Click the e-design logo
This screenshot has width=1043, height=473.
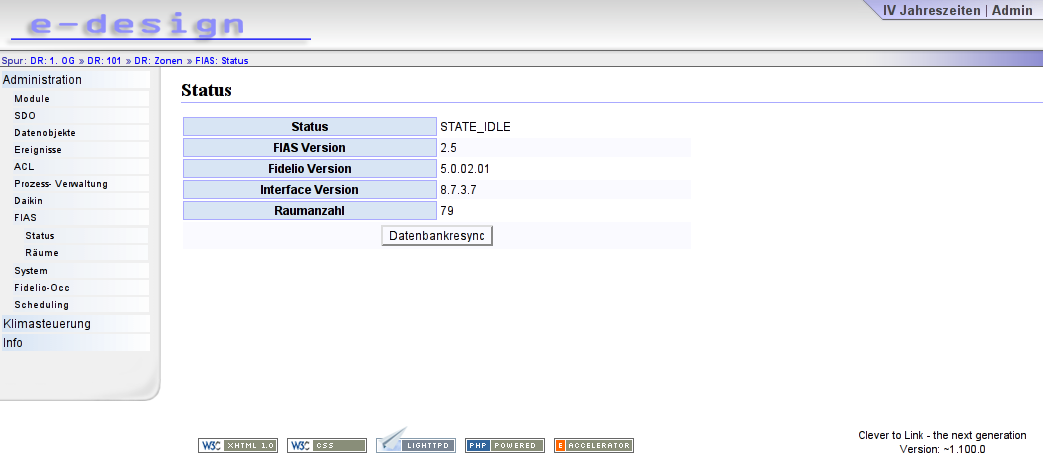tap(161, 25)
